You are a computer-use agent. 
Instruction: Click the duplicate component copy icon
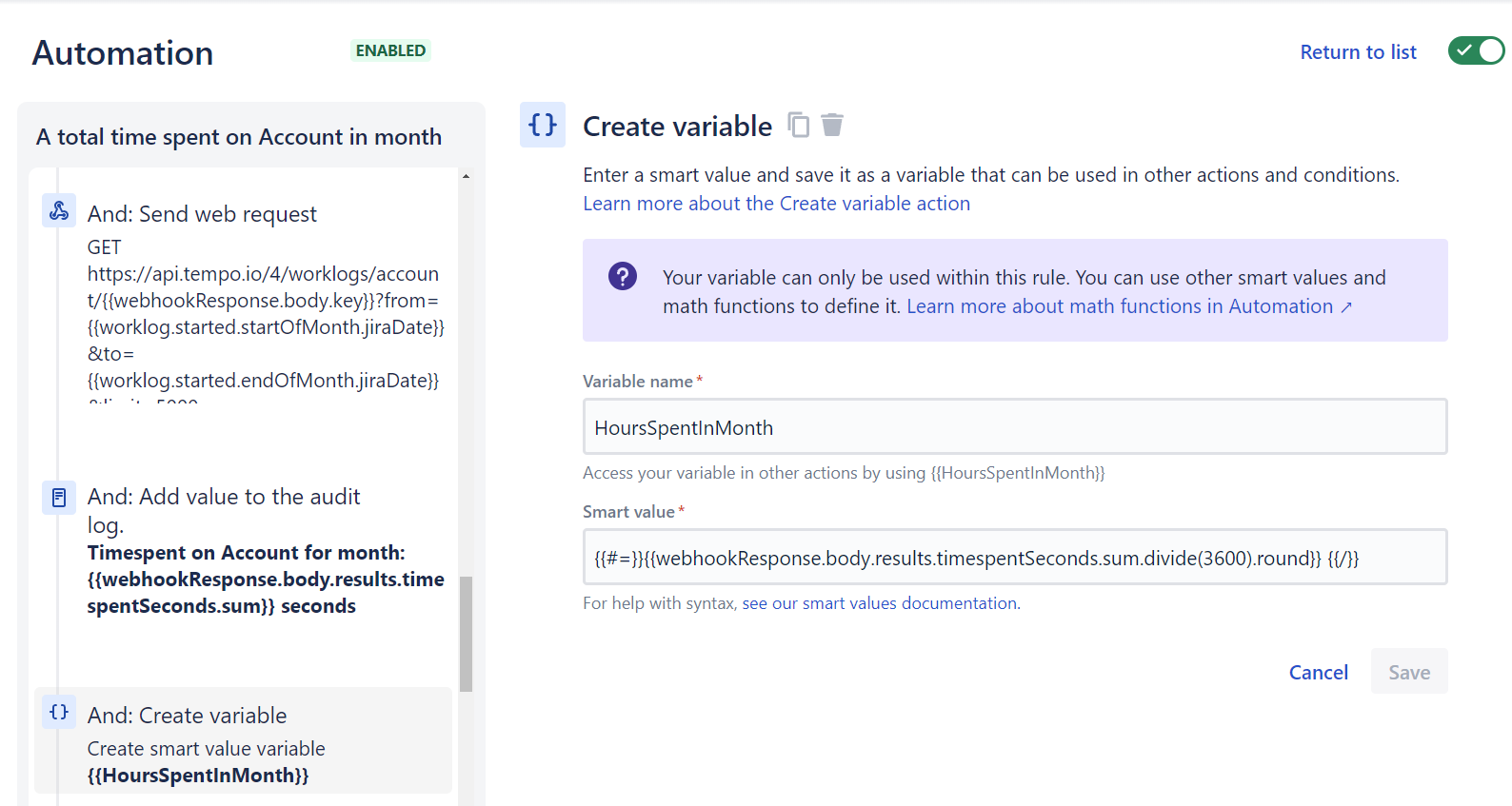799,126
